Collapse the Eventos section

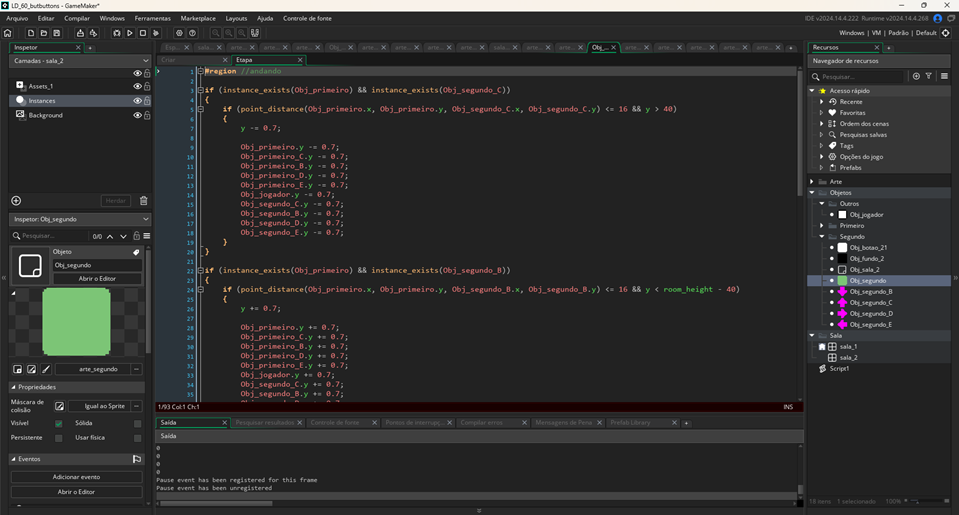(13, 459)
